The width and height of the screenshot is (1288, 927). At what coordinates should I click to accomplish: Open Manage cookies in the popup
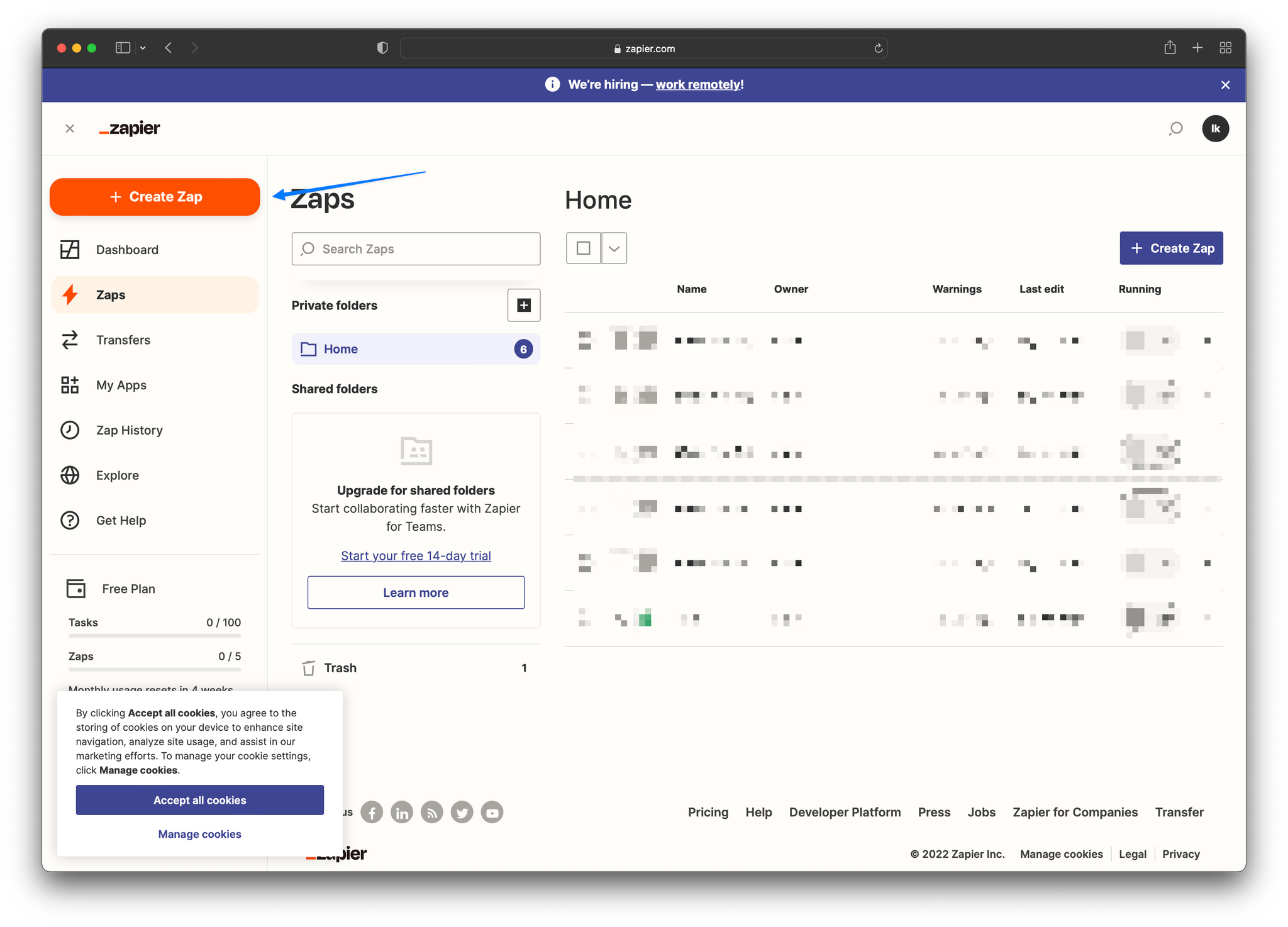pyautogui.click(x=200, y=834)
